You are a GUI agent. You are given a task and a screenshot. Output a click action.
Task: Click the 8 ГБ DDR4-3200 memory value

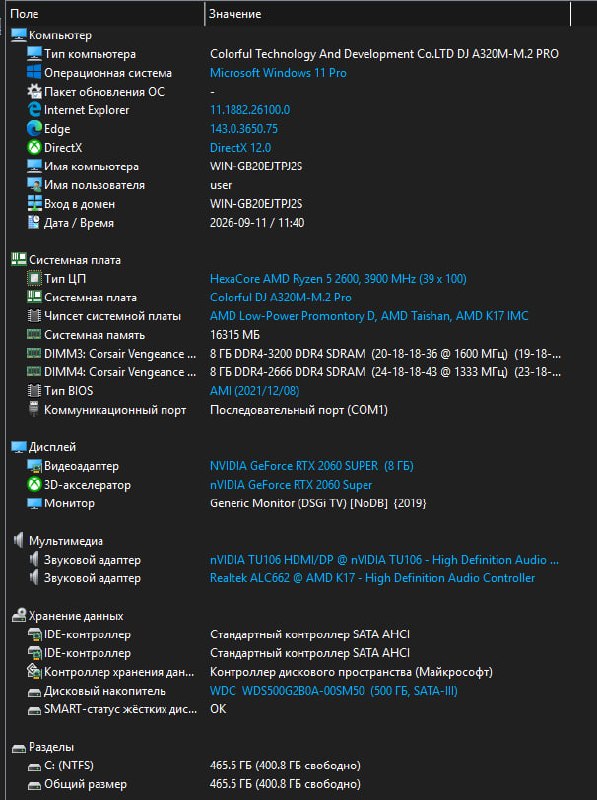point(385,354)
